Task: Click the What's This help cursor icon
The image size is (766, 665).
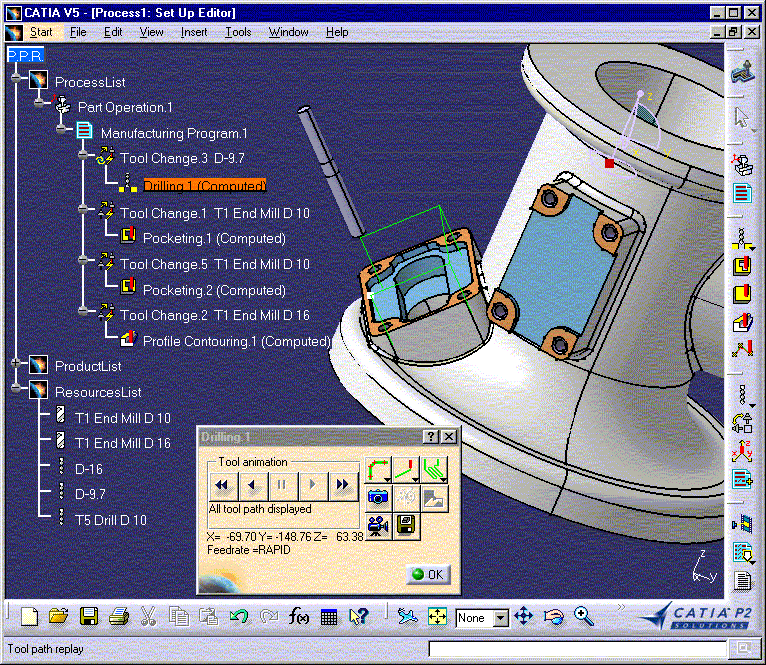Action: [x=359, y=617]
